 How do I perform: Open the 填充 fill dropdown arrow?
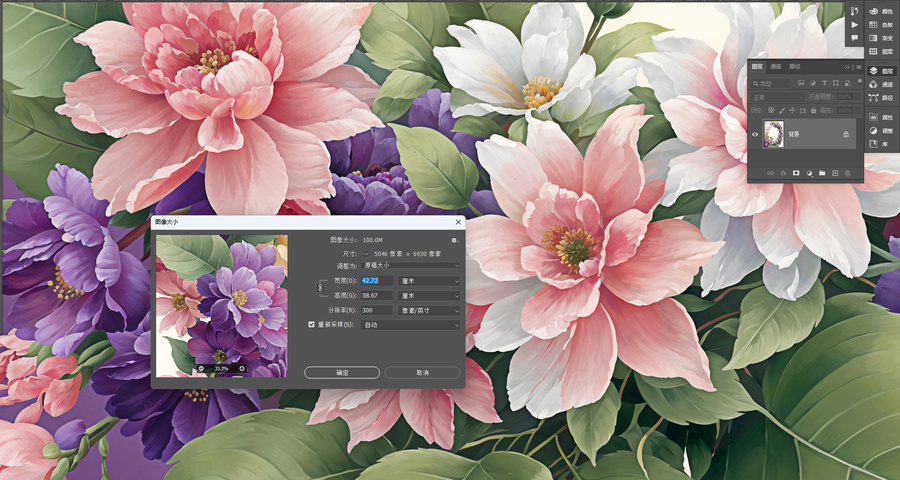click(x=858, y=110)
